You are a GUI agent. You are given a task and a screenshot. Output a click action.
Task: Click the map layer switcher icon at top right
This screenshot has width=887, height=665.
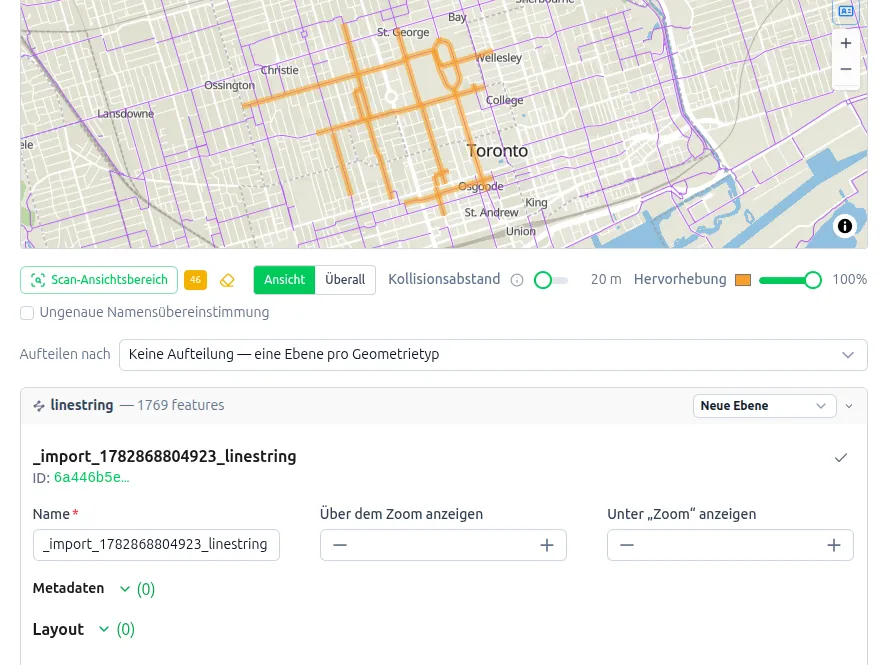click(846, 11)
